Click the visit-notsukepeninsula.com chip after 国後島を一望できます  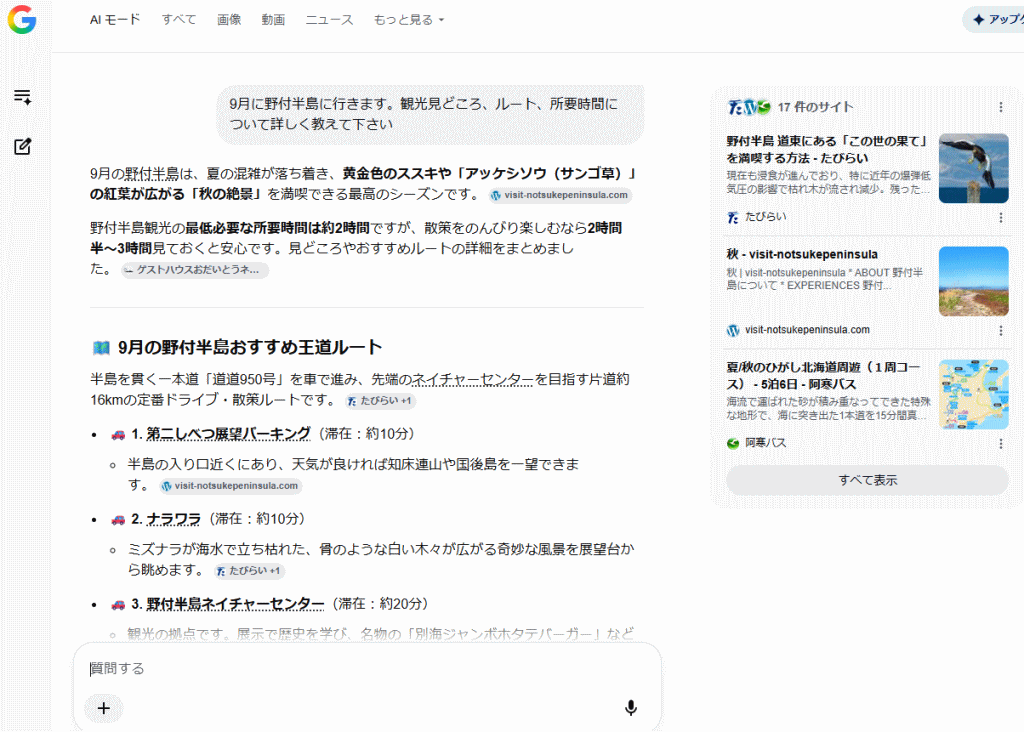coord(231,486)
